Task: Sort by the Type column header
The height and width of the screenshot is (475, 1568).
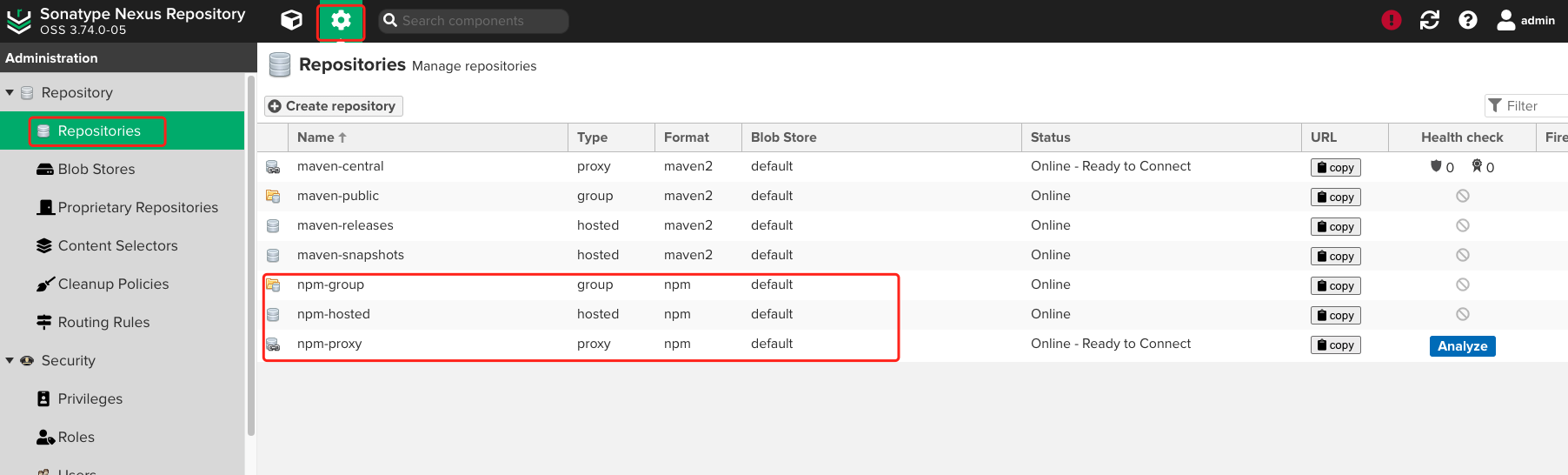Action: point(611,137)
